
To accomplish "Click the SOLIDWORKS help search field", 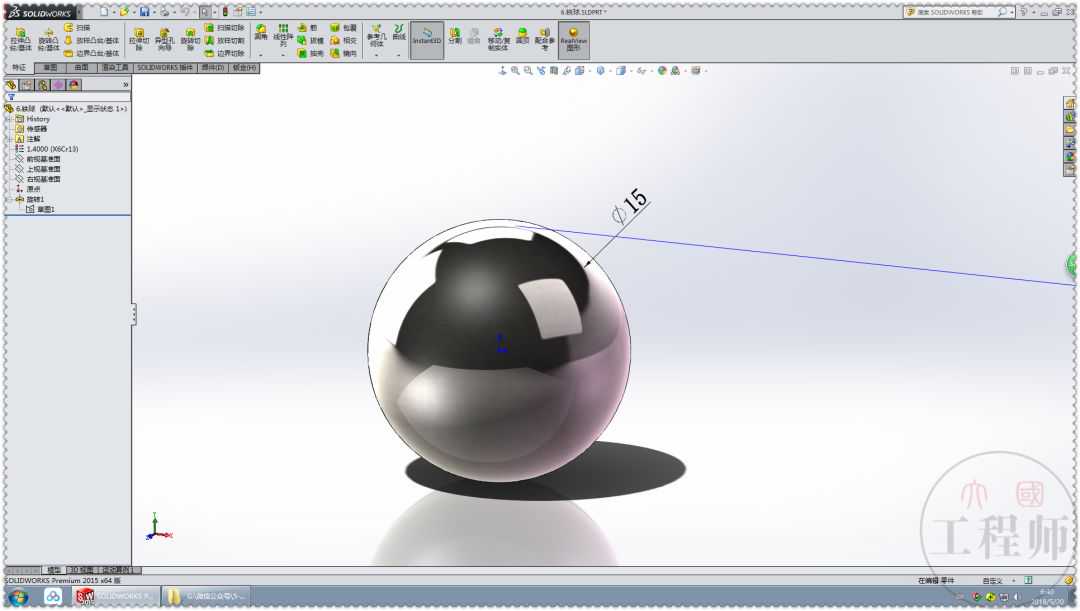I will 953,12.
